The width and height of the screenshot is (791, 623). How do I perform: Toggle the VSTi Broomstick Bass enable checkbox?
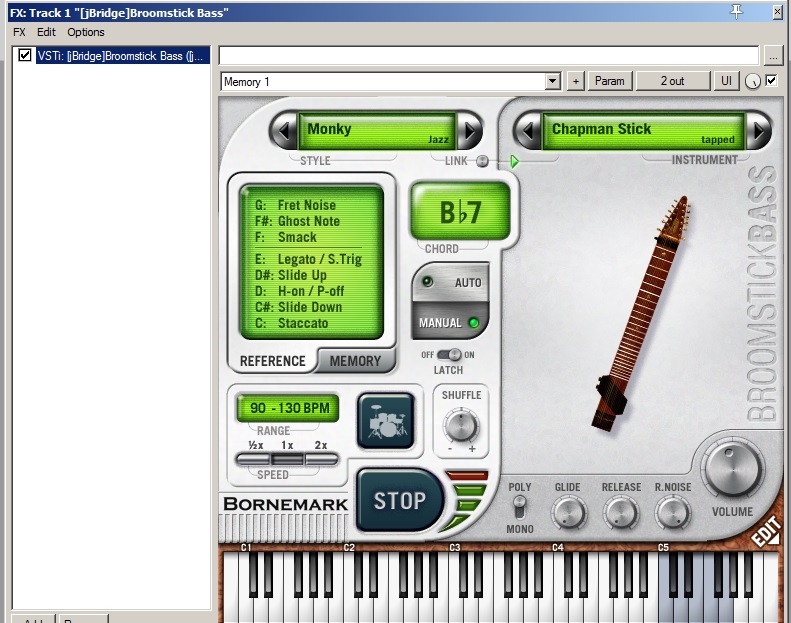coord(25,55)
